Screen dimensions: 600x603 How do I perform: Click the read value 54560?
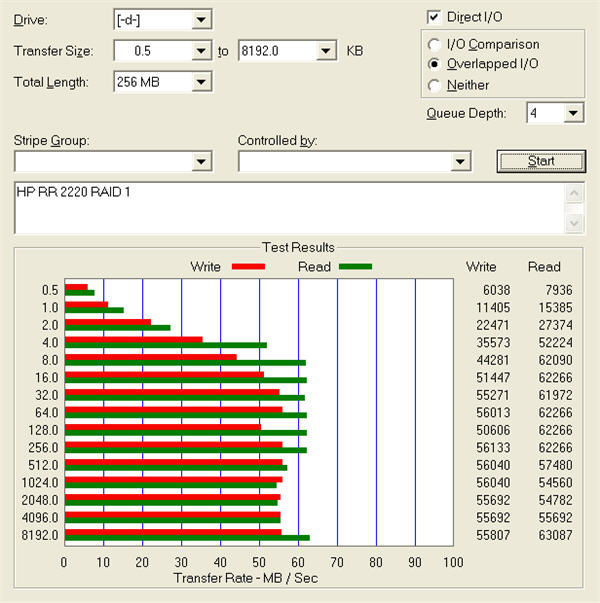click(x=555, y=483)
